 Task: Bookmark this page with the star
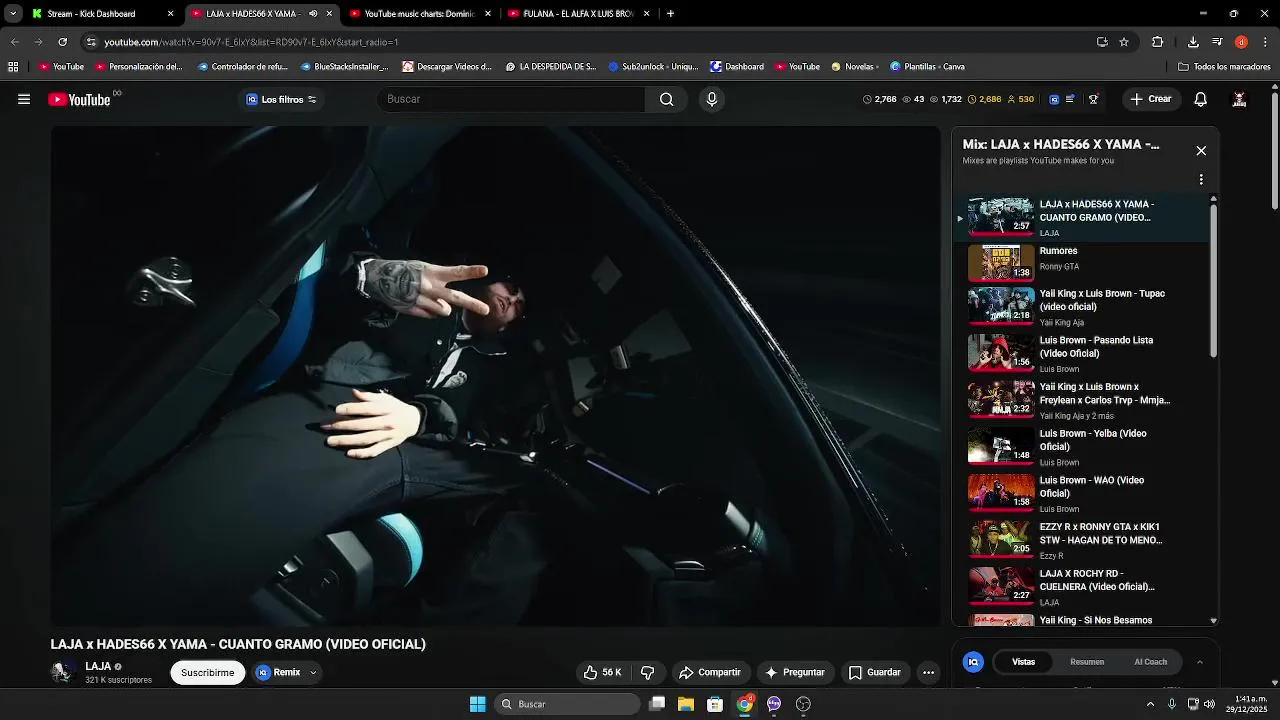tap(1124, 42)
